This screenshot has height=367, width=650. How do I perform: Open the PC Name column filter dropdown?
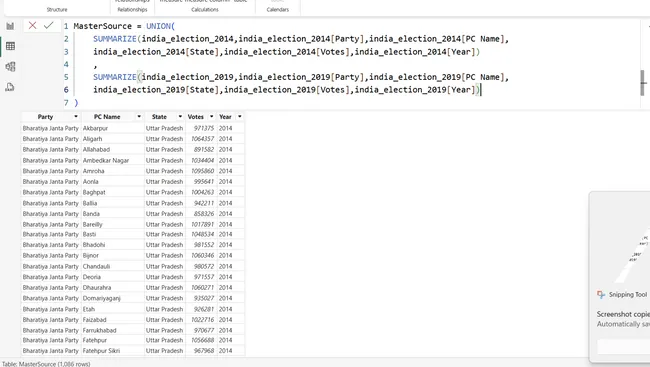(139, 117)
